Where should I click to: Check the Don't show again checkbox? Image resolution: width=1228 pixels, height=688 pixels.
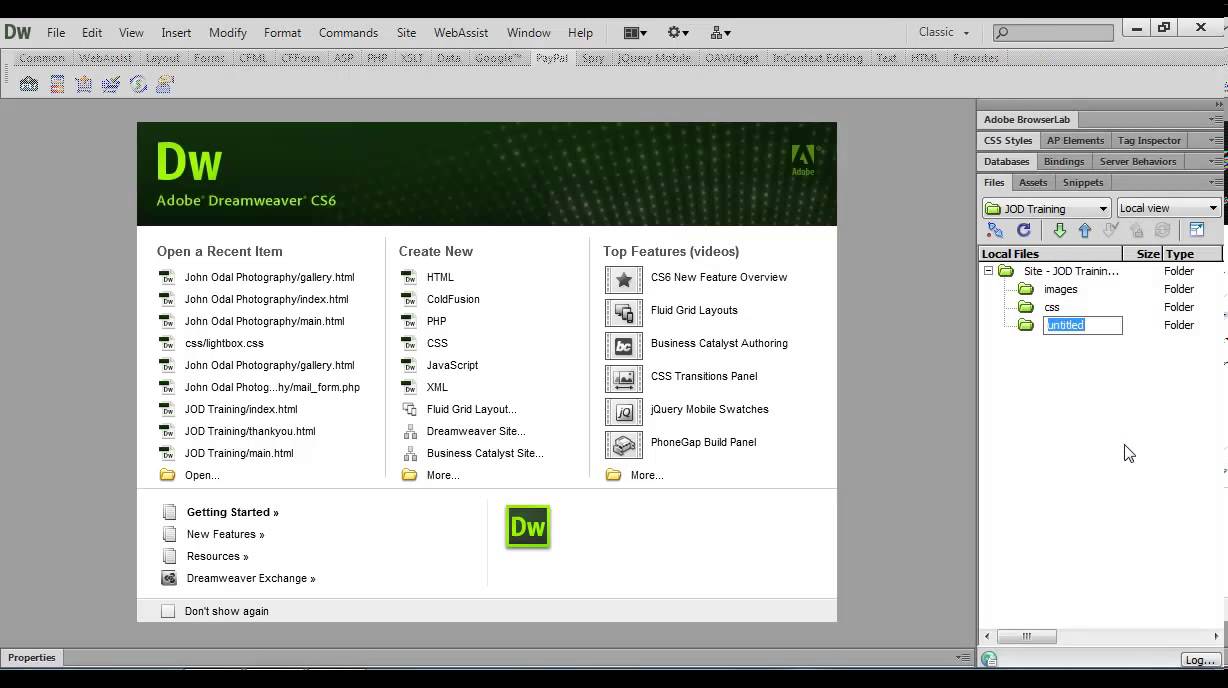pos(168,611)
